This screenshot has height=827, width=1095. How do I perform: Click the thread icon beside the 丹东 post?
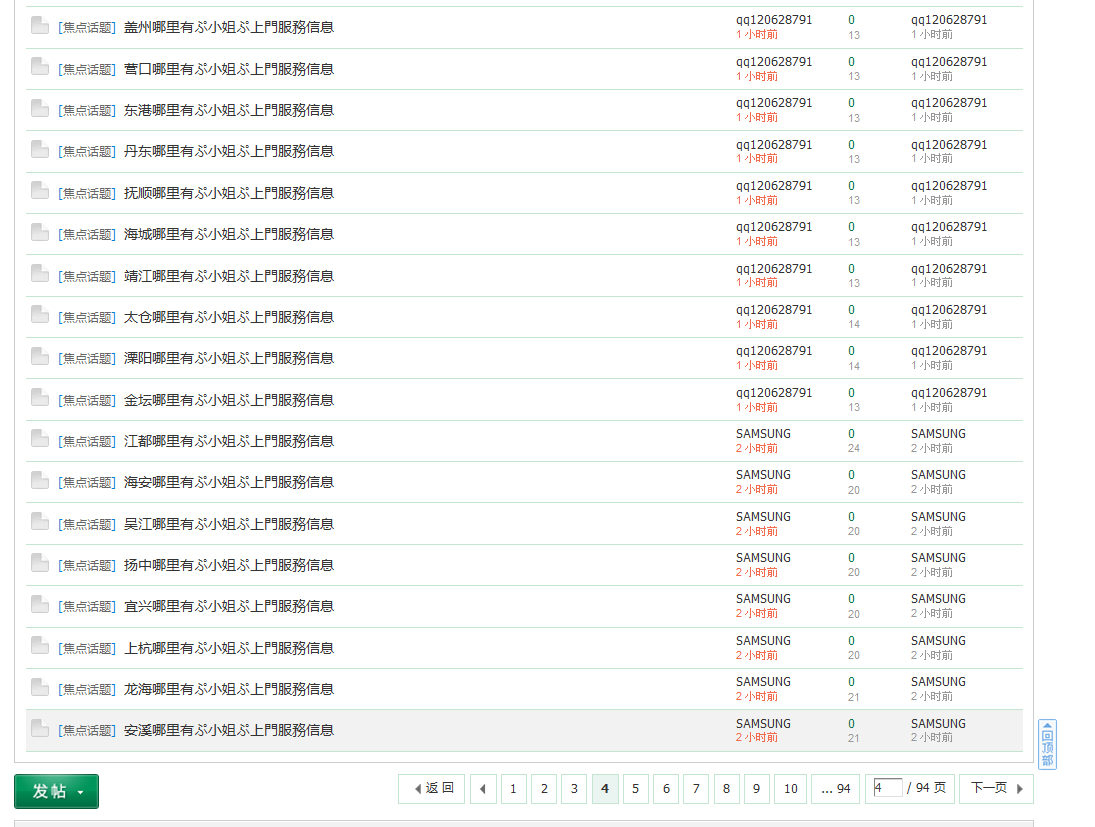pos(40,150)
